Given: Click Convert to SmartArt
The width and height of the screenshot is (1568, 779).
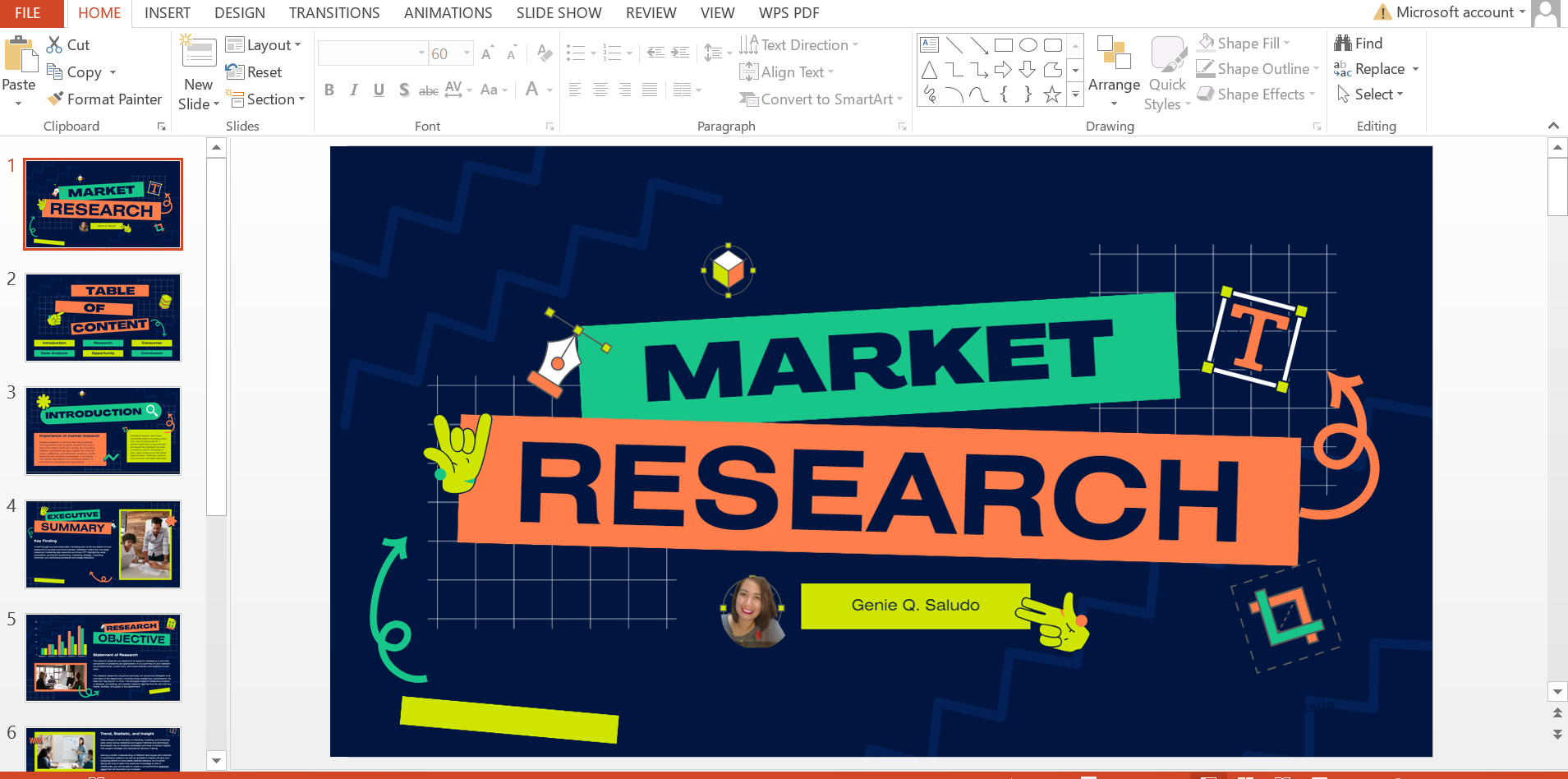Looking at the screenshot, I should pos(821,99).
